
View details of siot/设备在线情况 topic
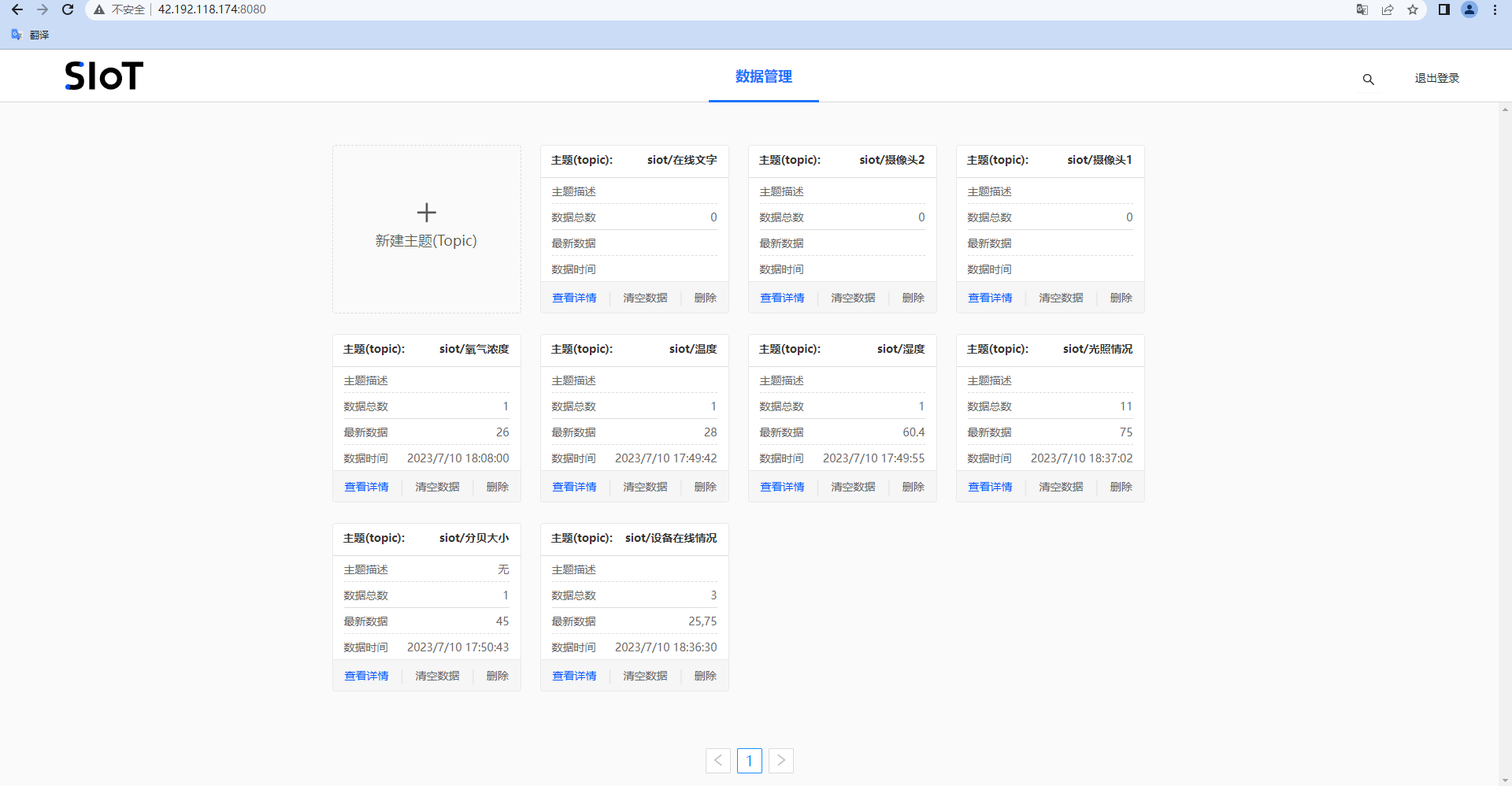point(574,676)
